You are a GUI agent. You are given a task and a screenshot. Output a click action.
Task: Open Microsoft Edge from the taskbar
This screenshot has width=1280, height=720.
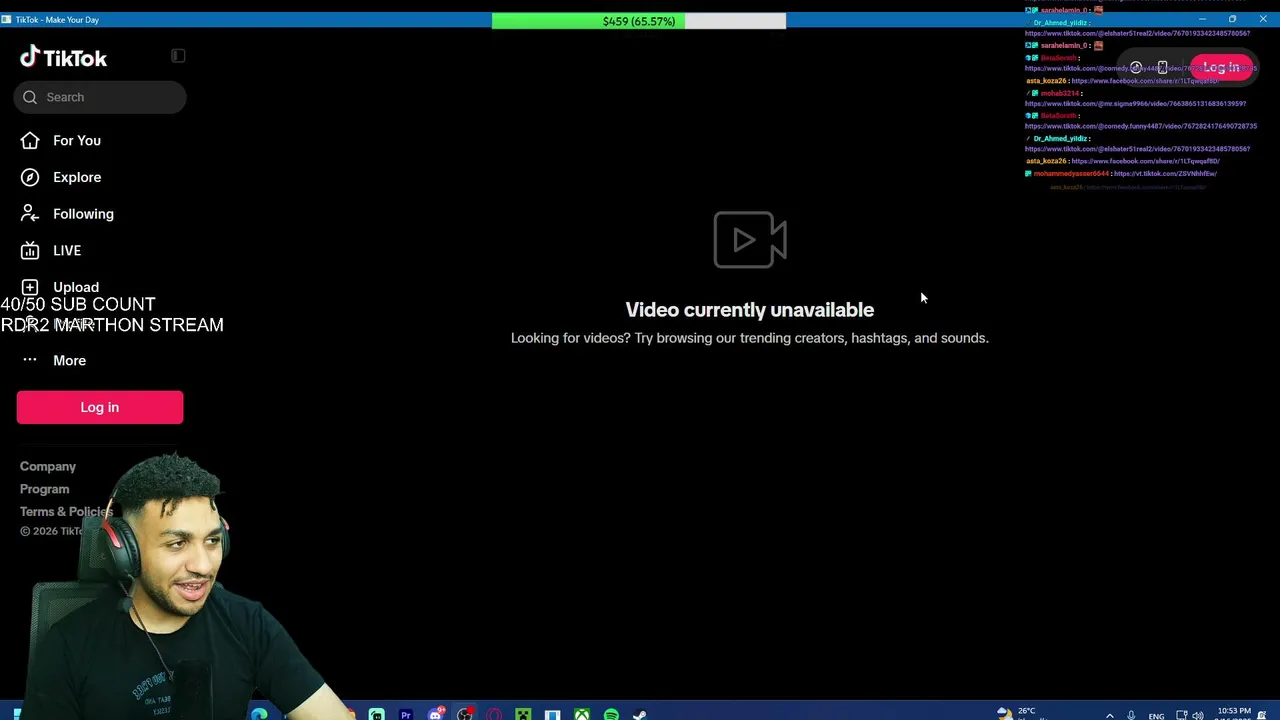click(x=259, y=714)
